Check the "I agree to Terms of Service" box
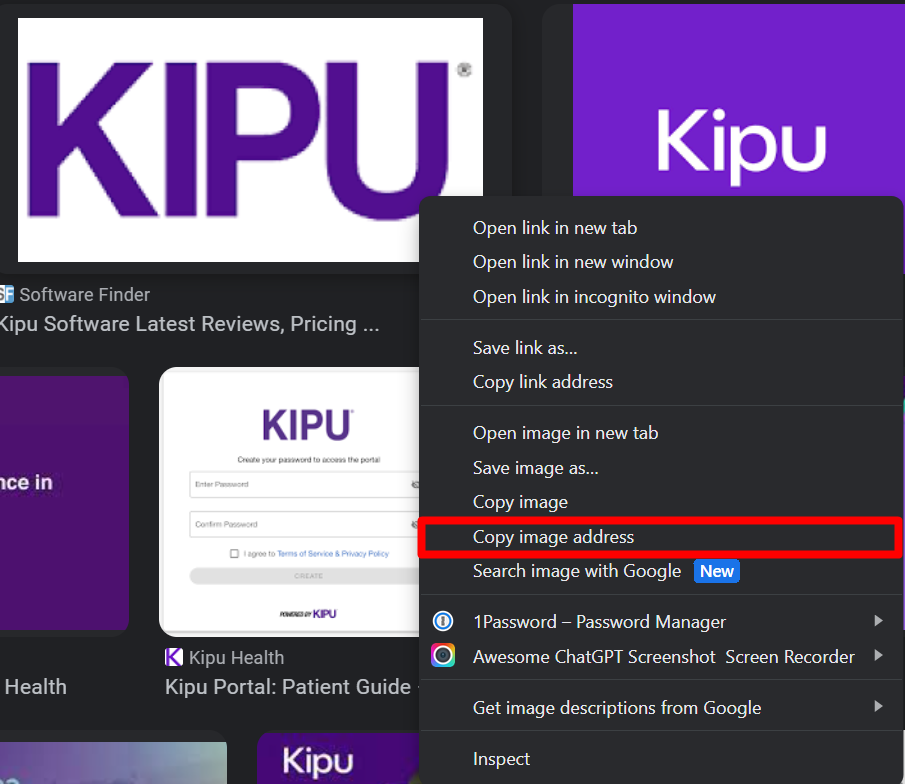Screen dimensions: 905x784 tap(234, 553)
